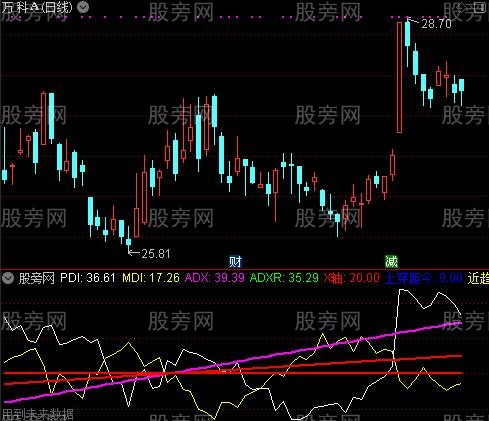Select the ADX: 39.39 indicator value
489x421 pixels.
(215, 278)
